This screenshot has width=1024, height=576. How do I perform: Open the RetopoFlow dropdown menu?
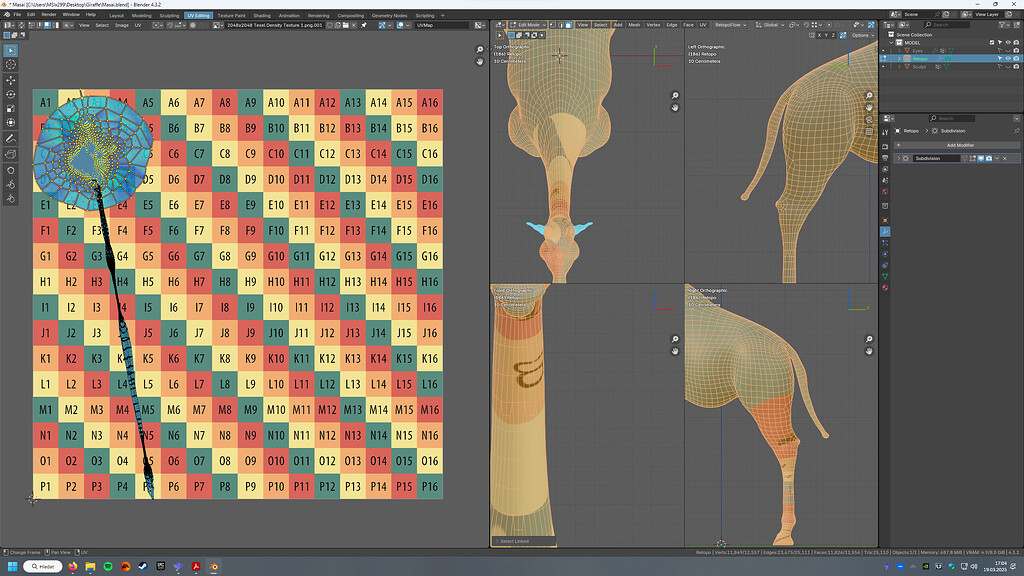(730, 25)
